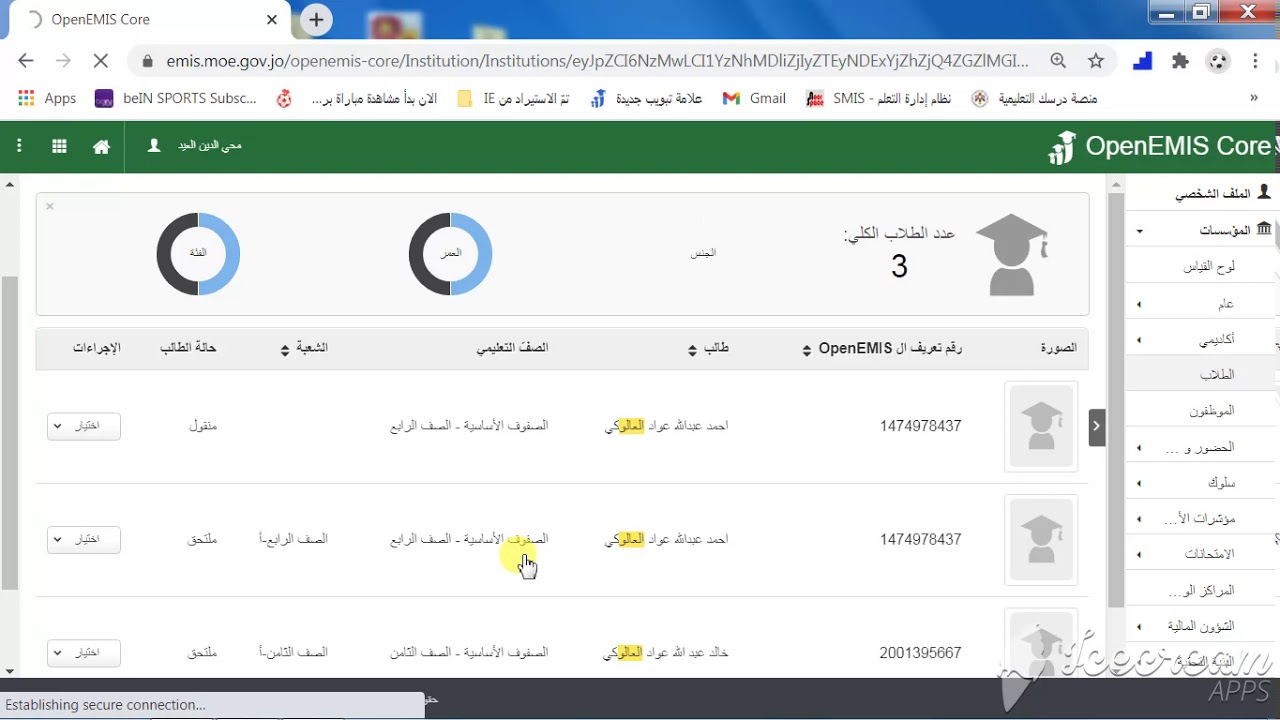Go to home via house icon

pyautogui.click(x=101, y=146)
